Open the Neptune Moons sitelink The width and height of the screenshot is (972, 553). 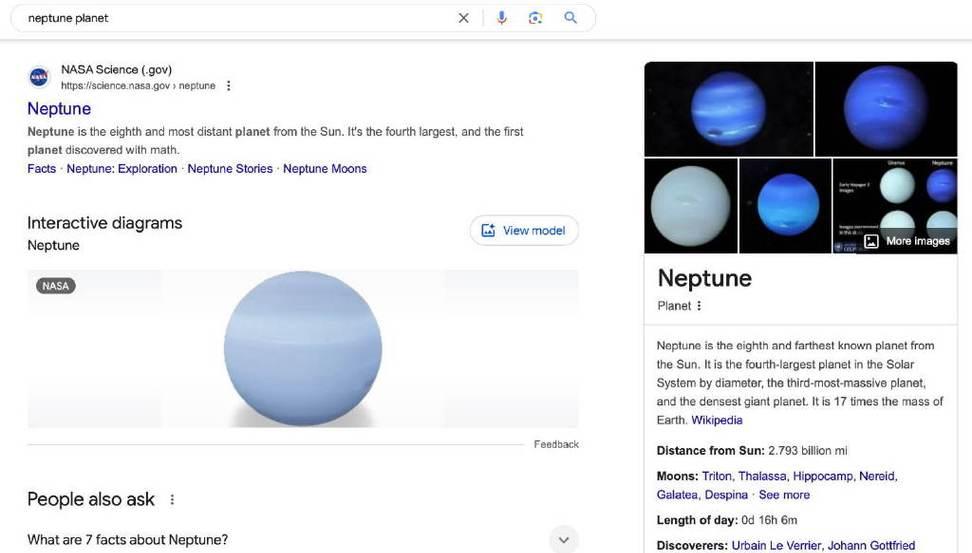coord(325,169)
